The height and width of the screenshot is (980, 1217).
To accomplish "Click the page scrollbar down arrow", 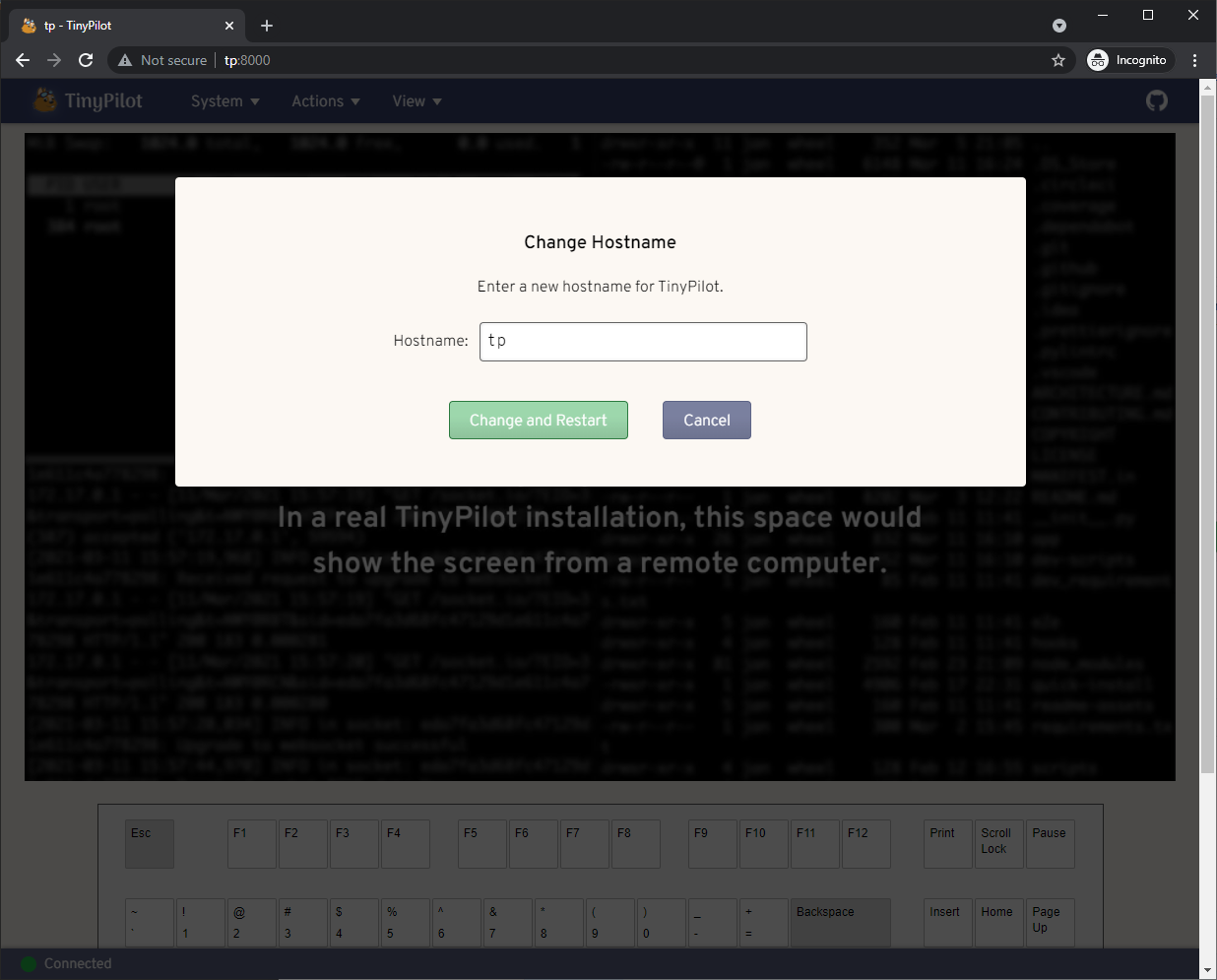I will (1208, 970).
